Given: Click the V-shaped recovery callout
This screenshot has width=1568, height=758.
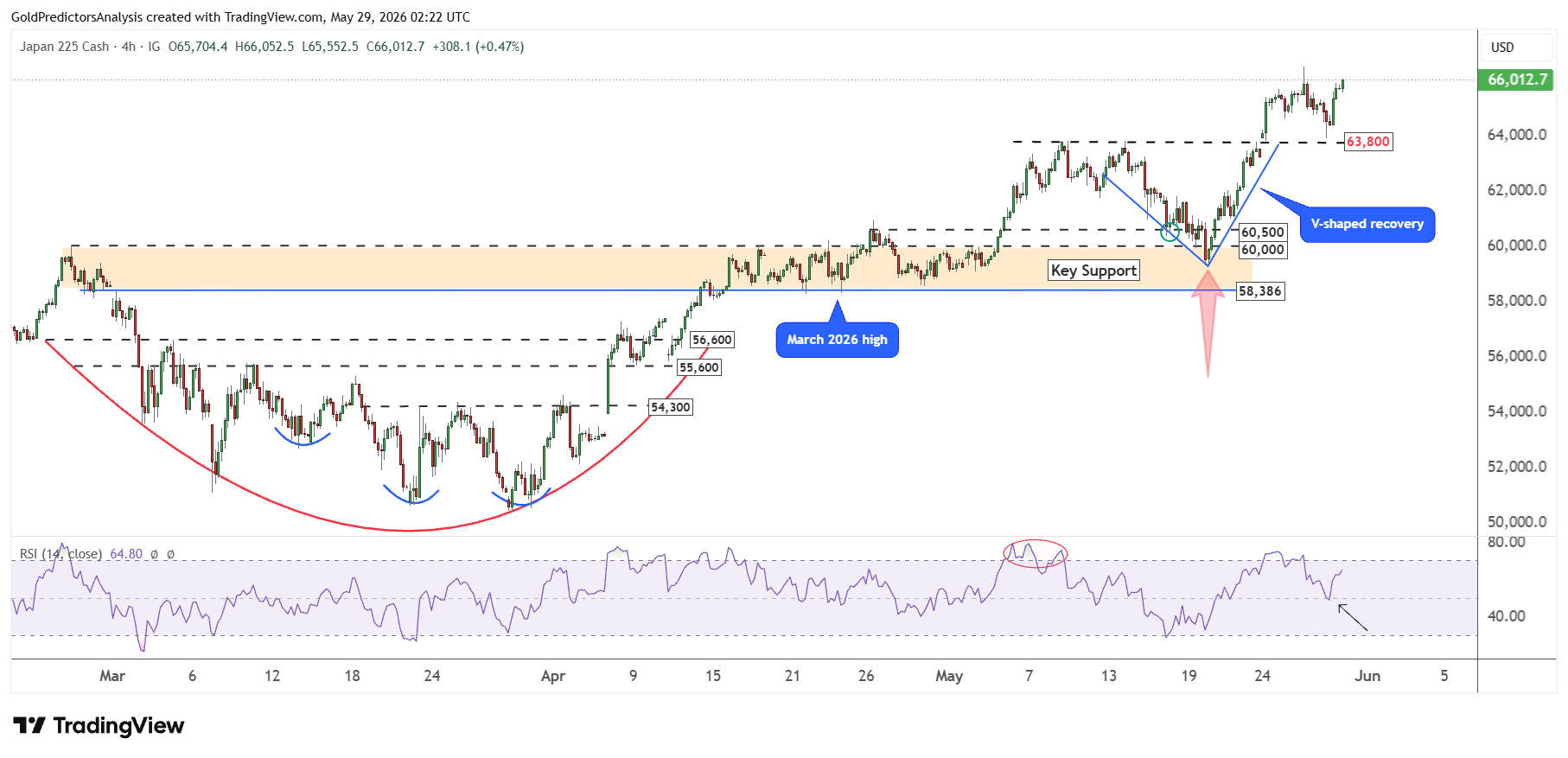Looking at the screenshot, I should click(1367, 224).
